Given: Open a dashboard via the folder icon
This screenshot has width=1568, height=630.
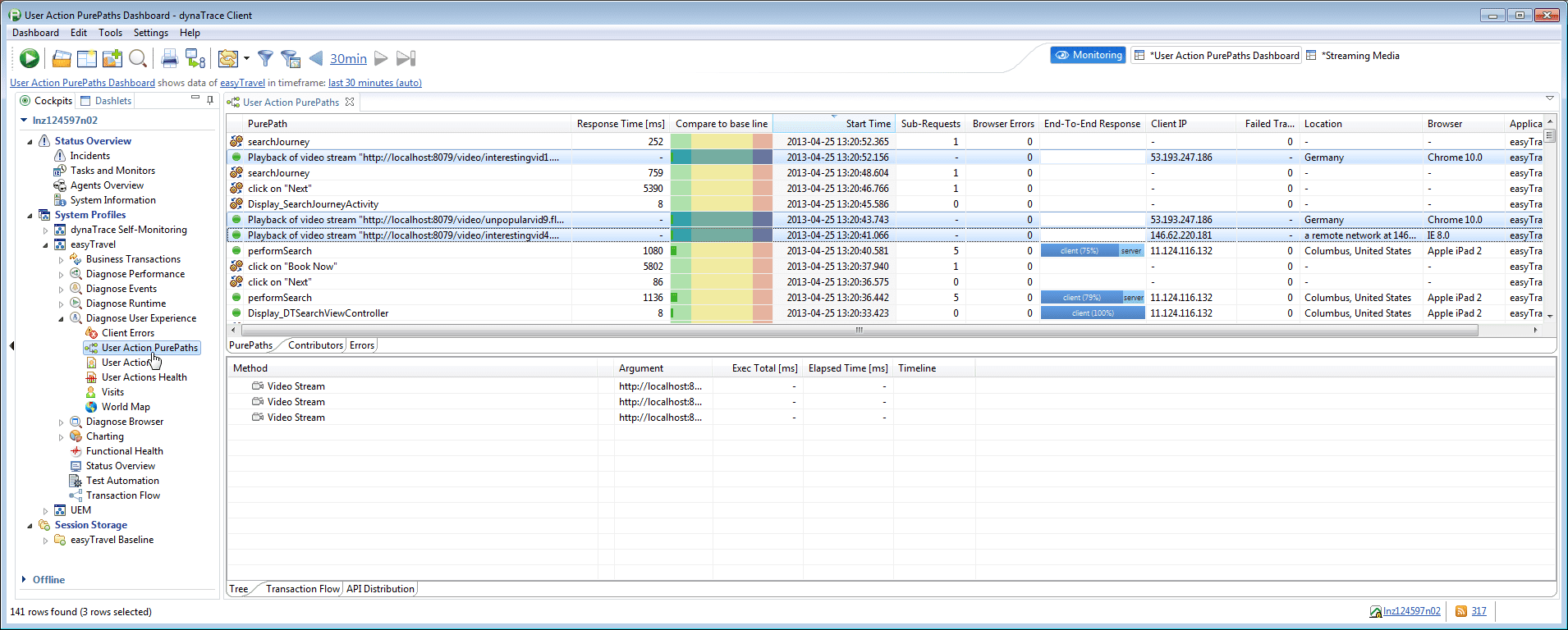Looking at the screenshot, I should pyautogui.click(x=62, y=58).
